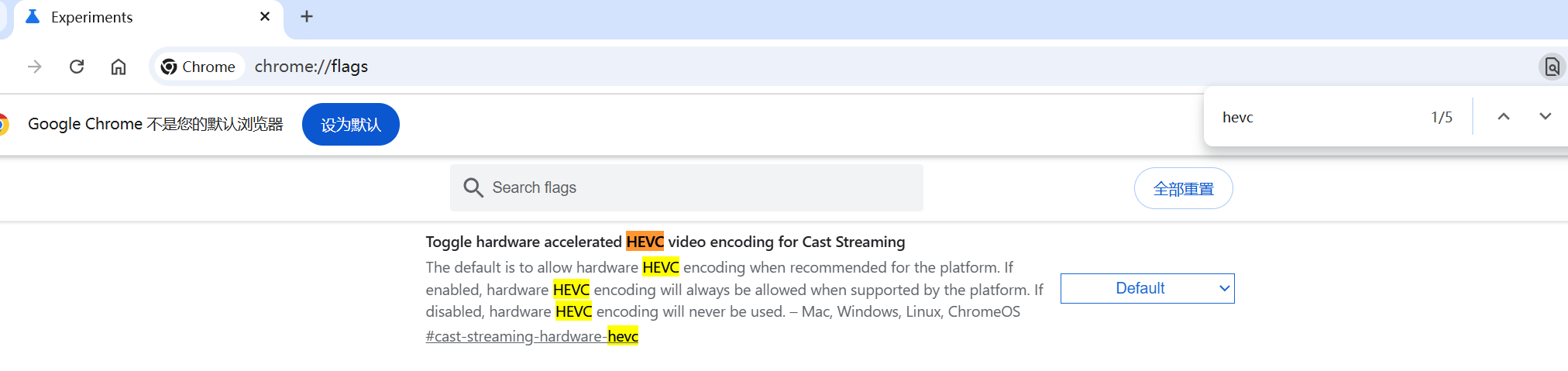Open the page search lens icon
The height and width of the screenshot is (371, 1568).
(x=1552, y=67)
